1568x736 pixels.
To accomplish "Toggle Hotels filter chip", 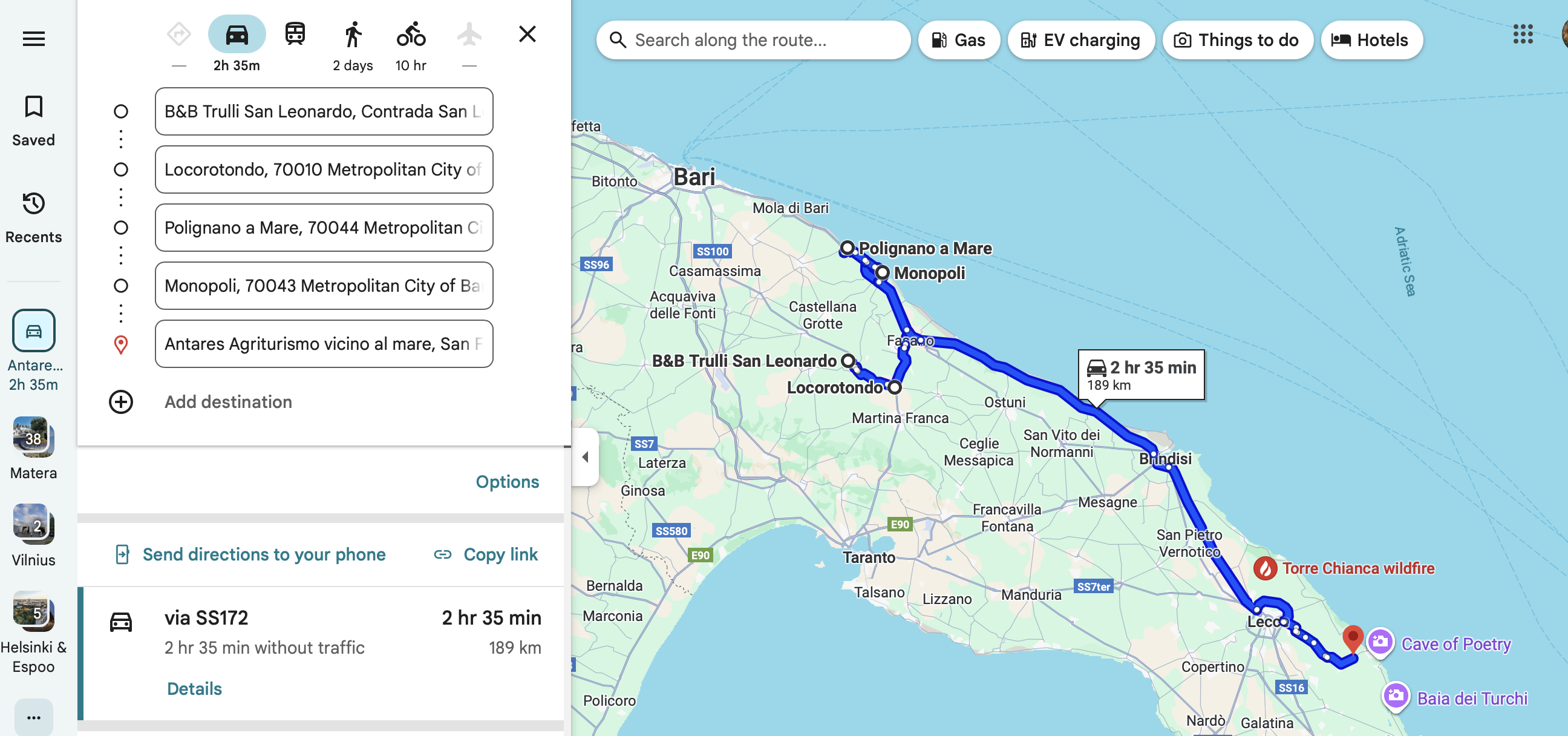I will 1371,40.
